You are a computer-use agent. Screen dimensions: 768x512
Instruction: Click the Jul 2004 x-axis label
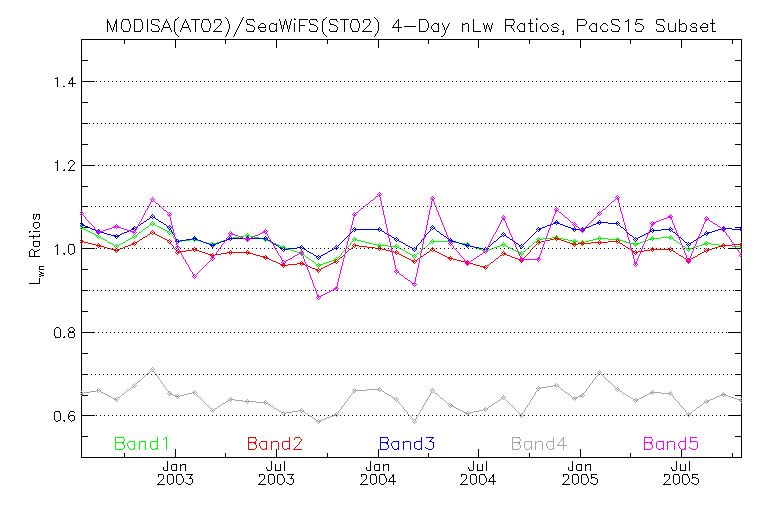point(478,473)
